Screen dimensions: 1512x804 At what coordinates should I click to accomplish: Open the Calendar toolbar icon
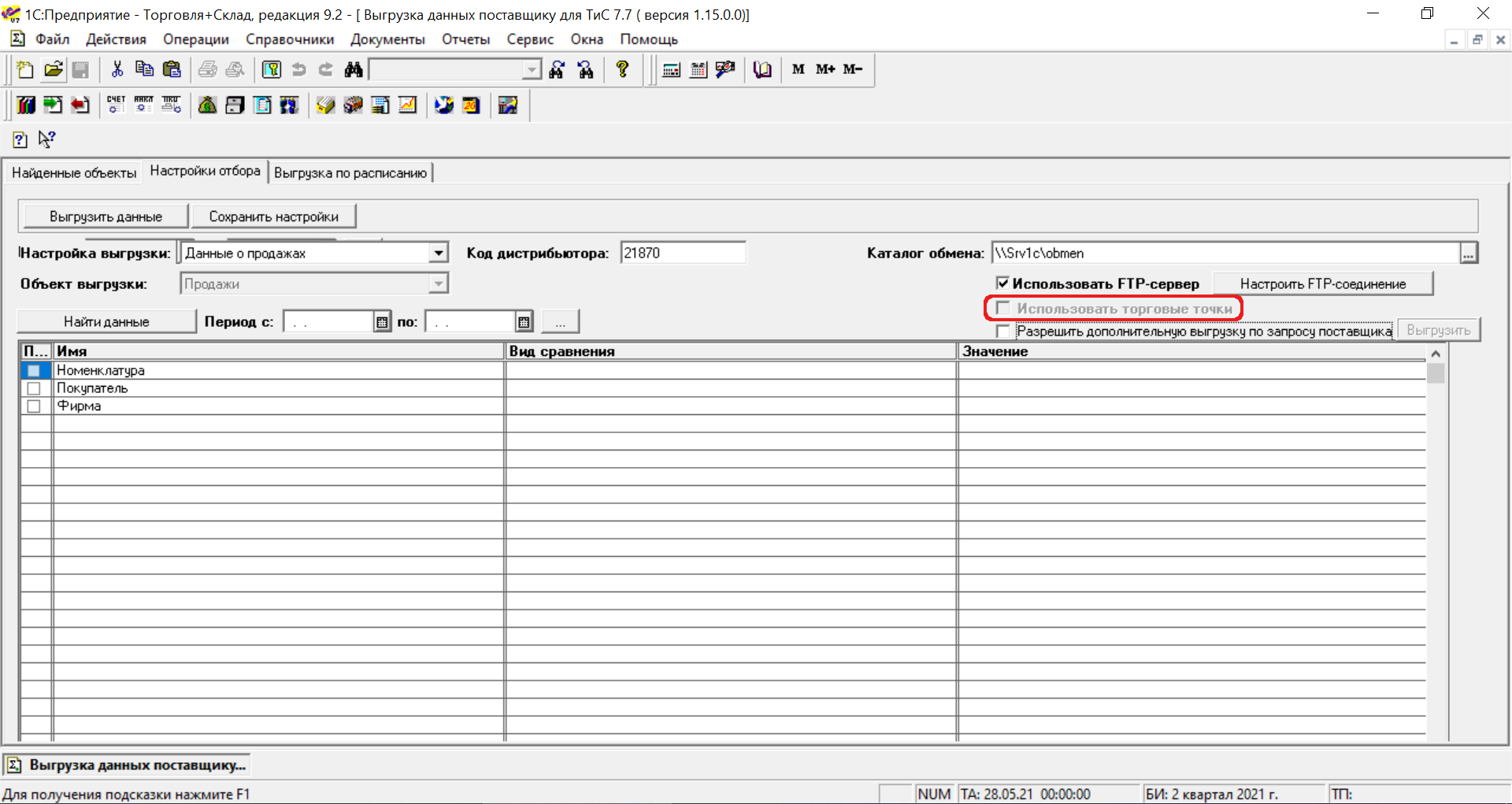pos(699,69)
